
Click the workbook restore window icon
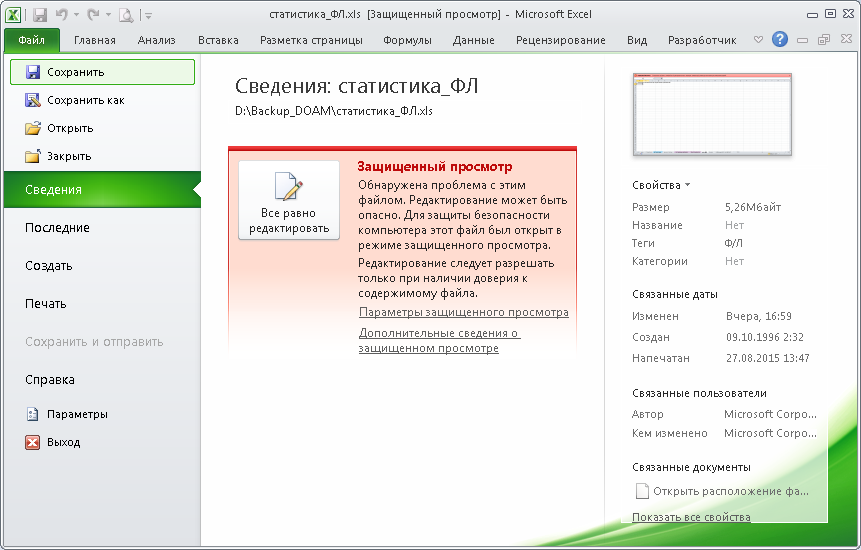pyautogui.click(x=824, y=40)
